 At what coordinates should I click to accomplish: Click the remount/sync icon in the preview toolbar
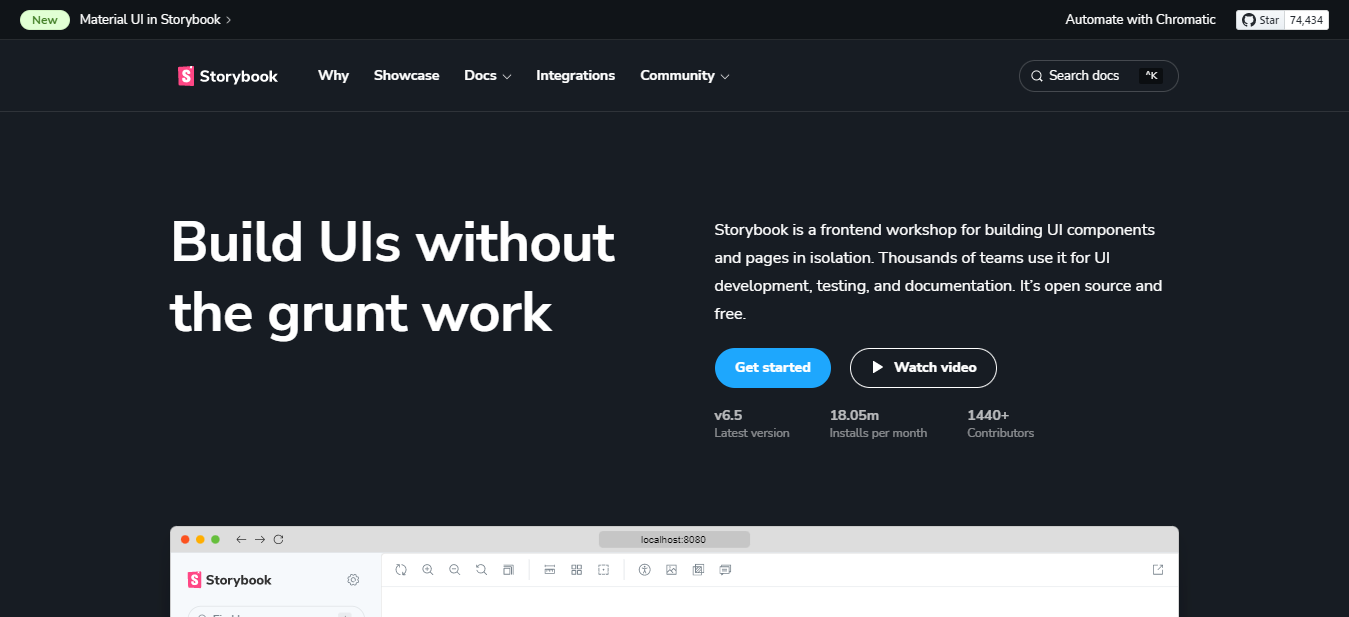401,570
